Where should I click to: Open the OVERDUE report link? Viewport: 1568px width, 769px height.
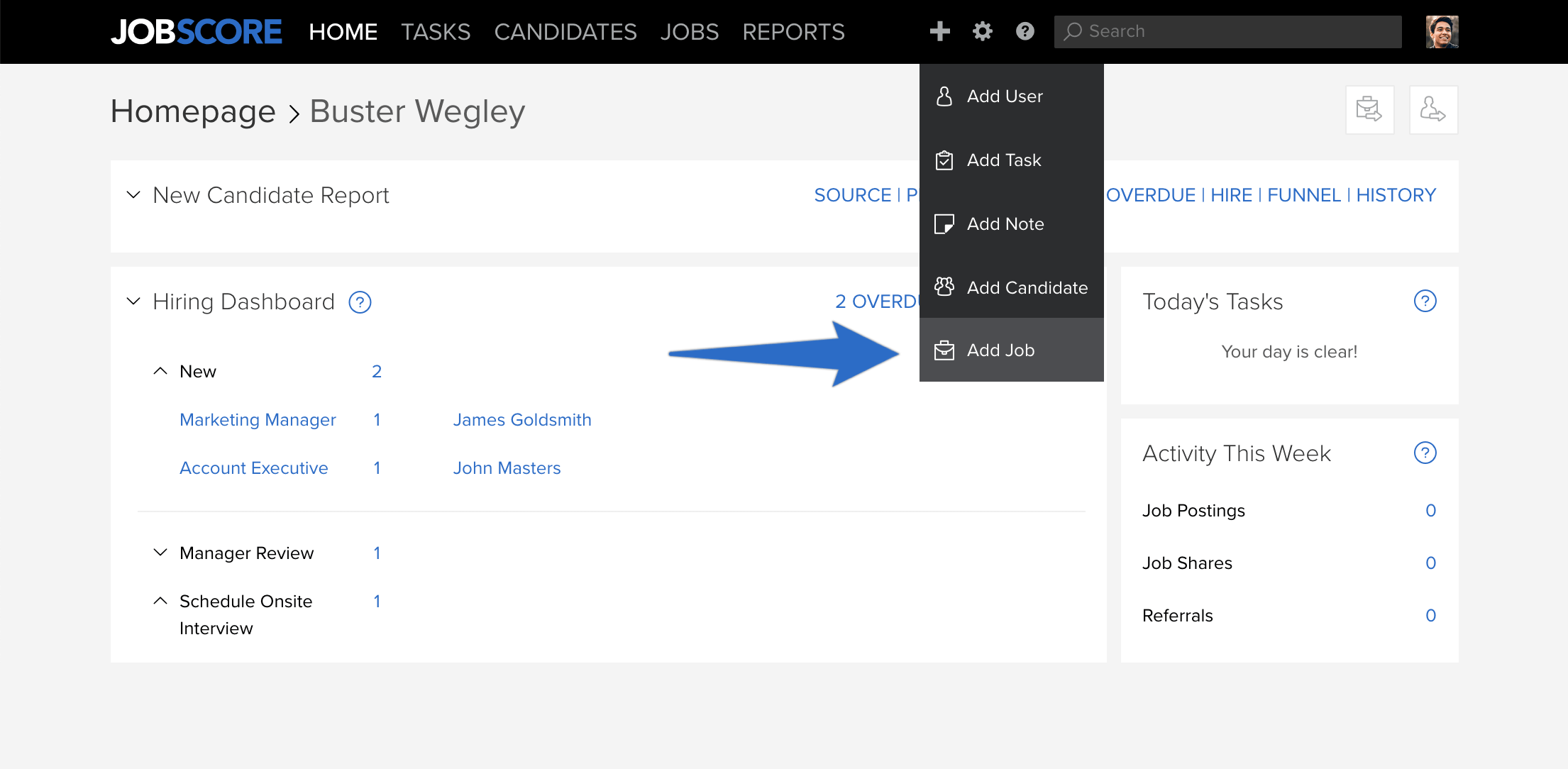tap(1151, 195)
